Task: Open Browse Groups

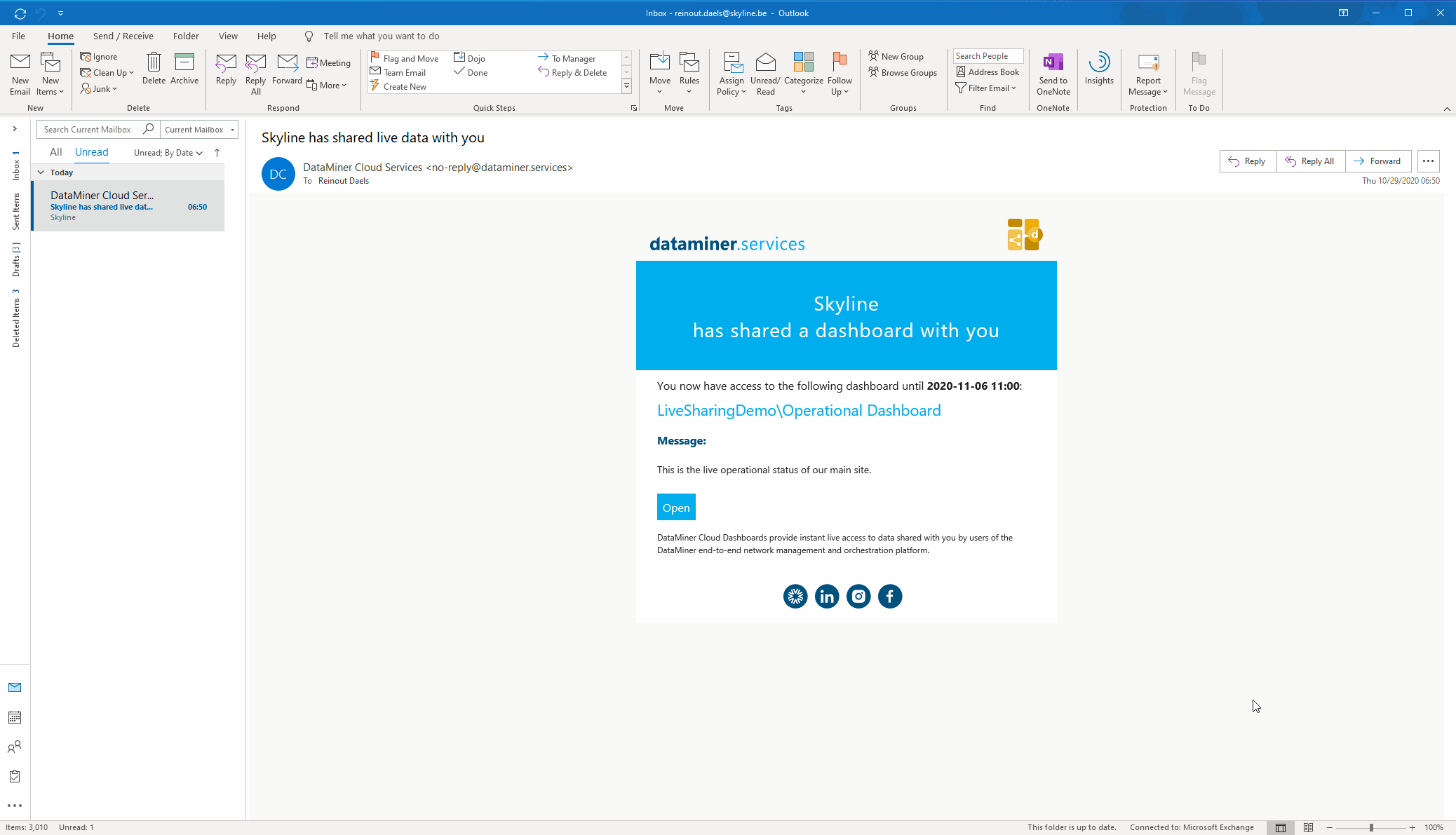Action: click(x=903, y=72)
